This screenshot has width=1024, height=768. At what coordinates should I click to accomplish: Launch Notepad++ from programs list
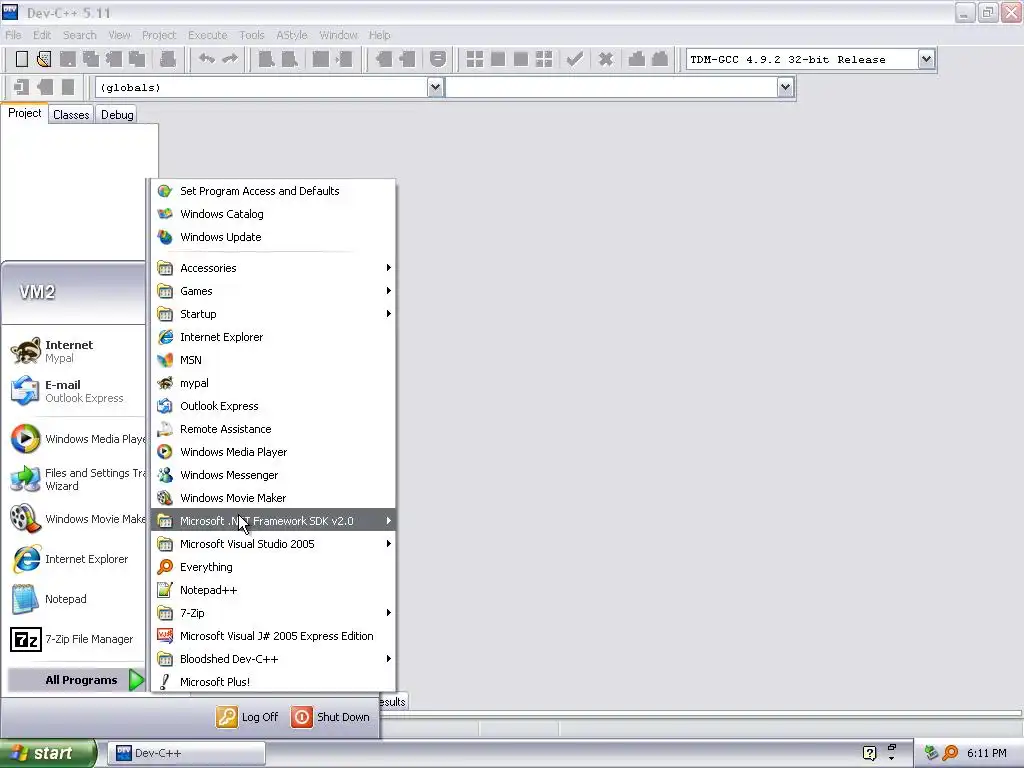[x=273, y=590]
